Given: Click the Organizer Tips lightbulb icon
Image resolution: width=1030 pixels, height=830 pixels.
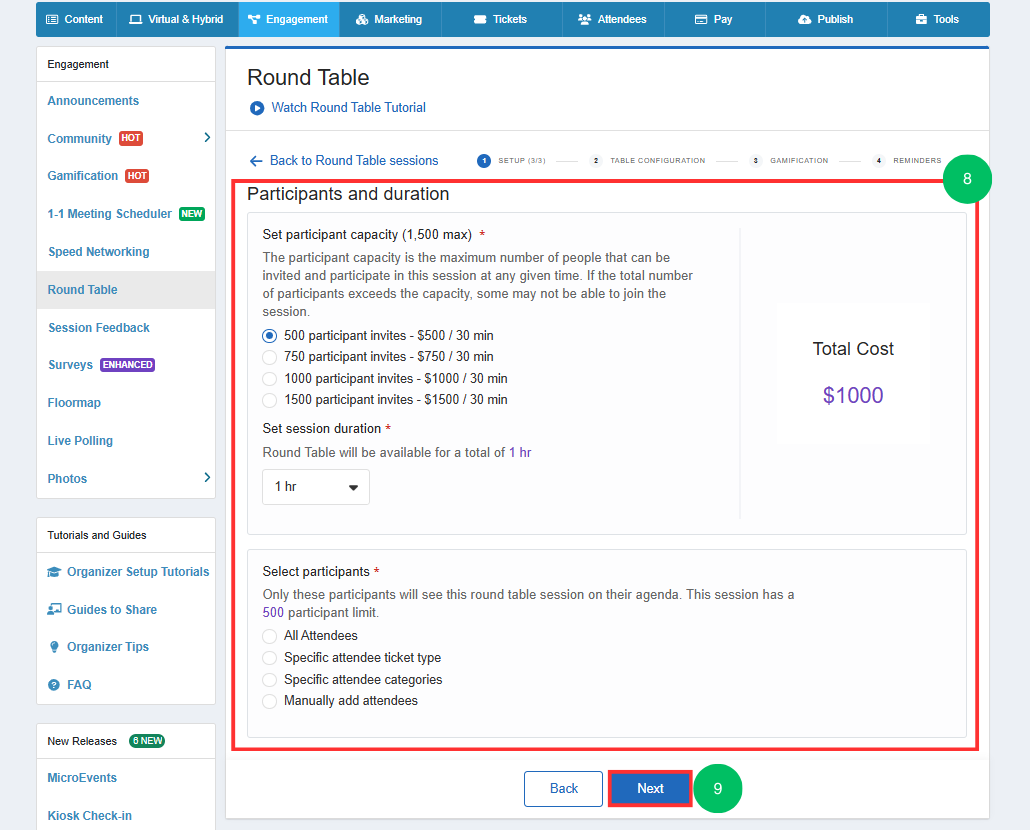Looking at the screenshot, I should click(54, 647).
